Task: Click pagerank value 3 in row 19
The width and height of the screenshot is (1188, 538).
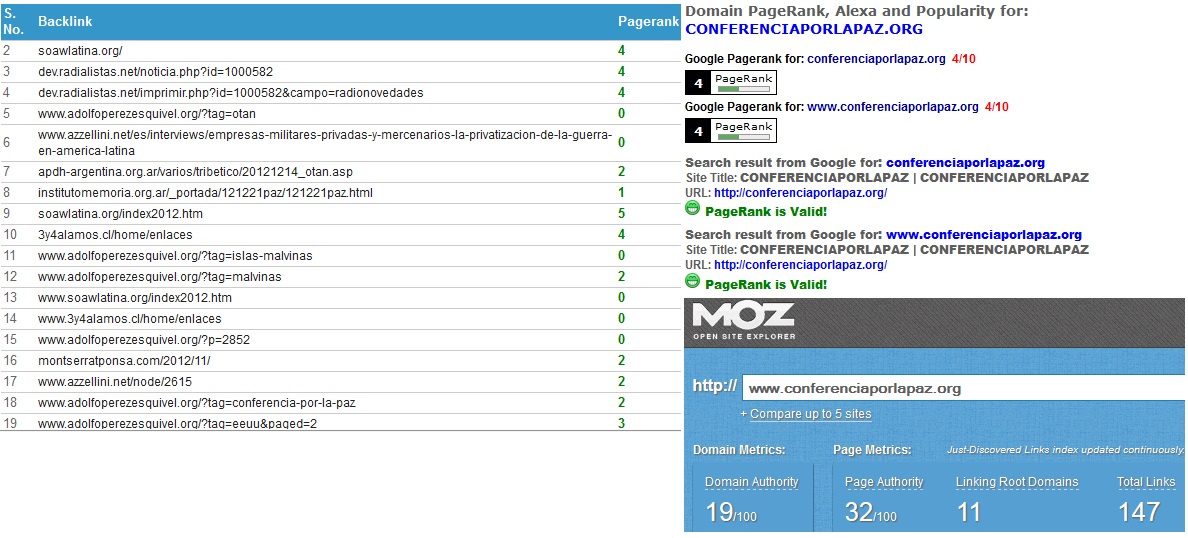Action: tap(621, 423)
